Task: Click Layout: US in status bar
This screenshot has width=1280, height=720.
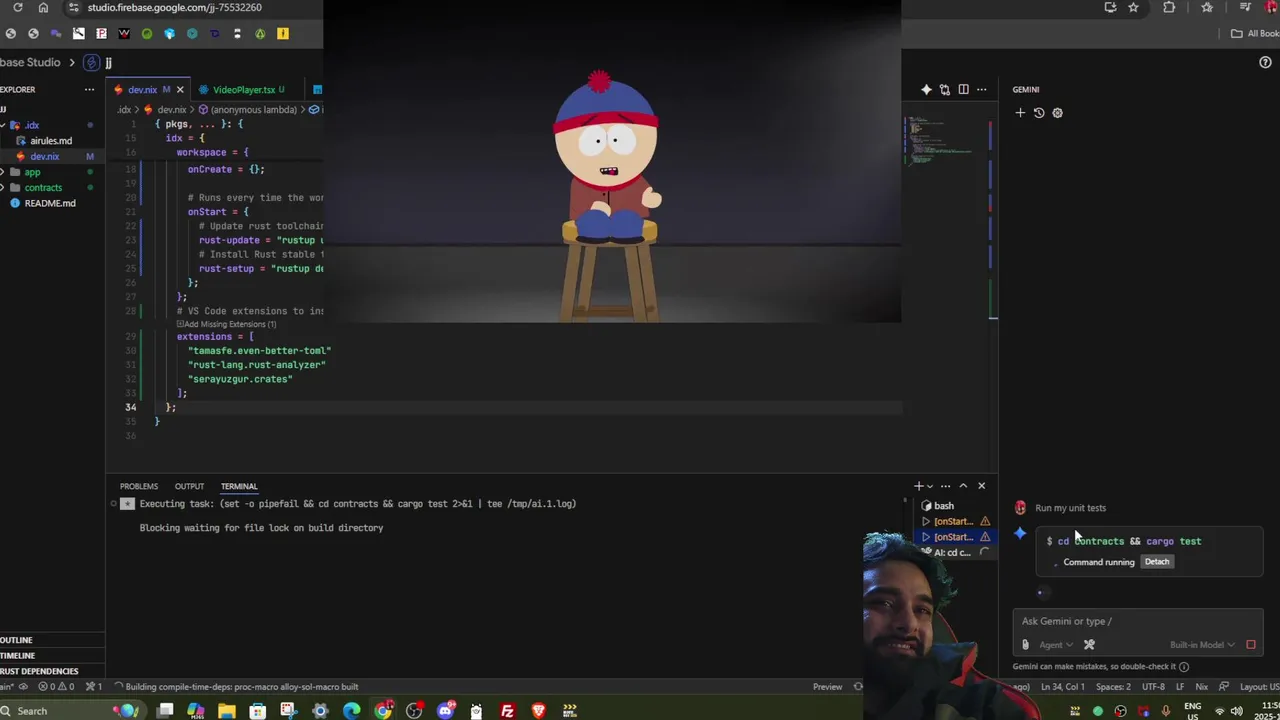Action: (1258, 687)
